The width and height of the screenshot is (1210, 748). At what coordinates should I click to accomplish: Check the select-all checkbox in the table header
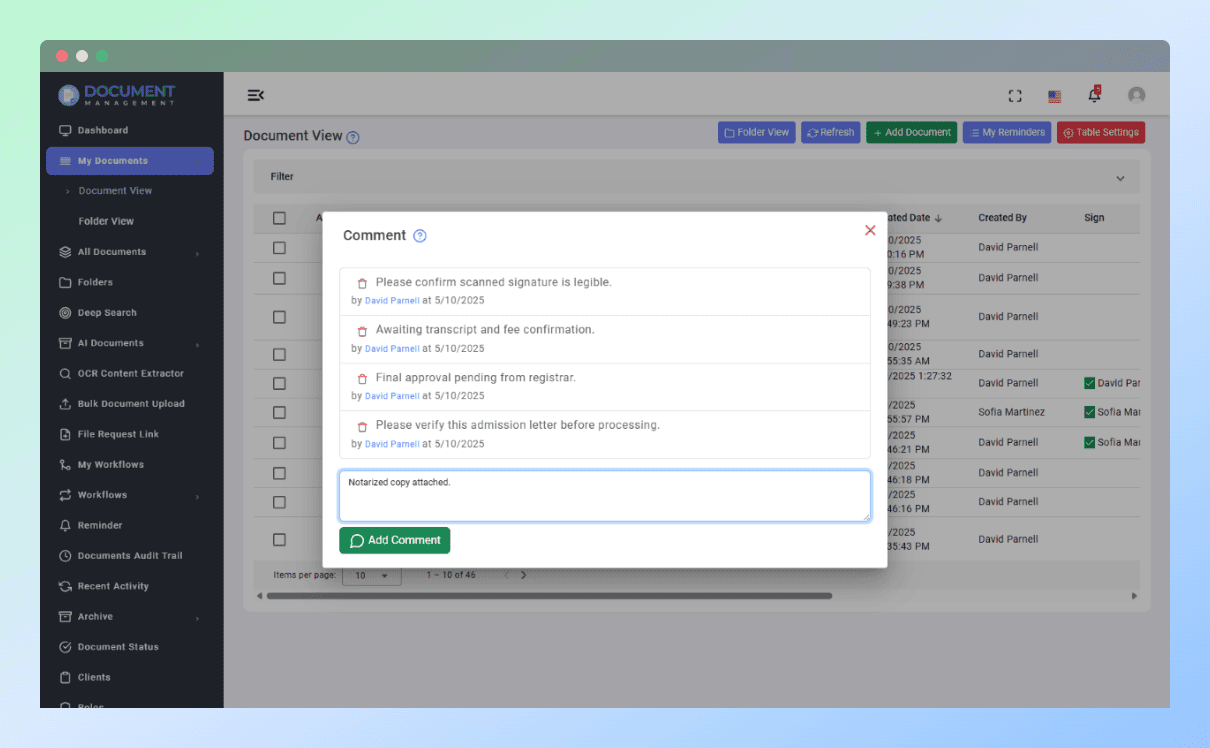tap(279, 218)
